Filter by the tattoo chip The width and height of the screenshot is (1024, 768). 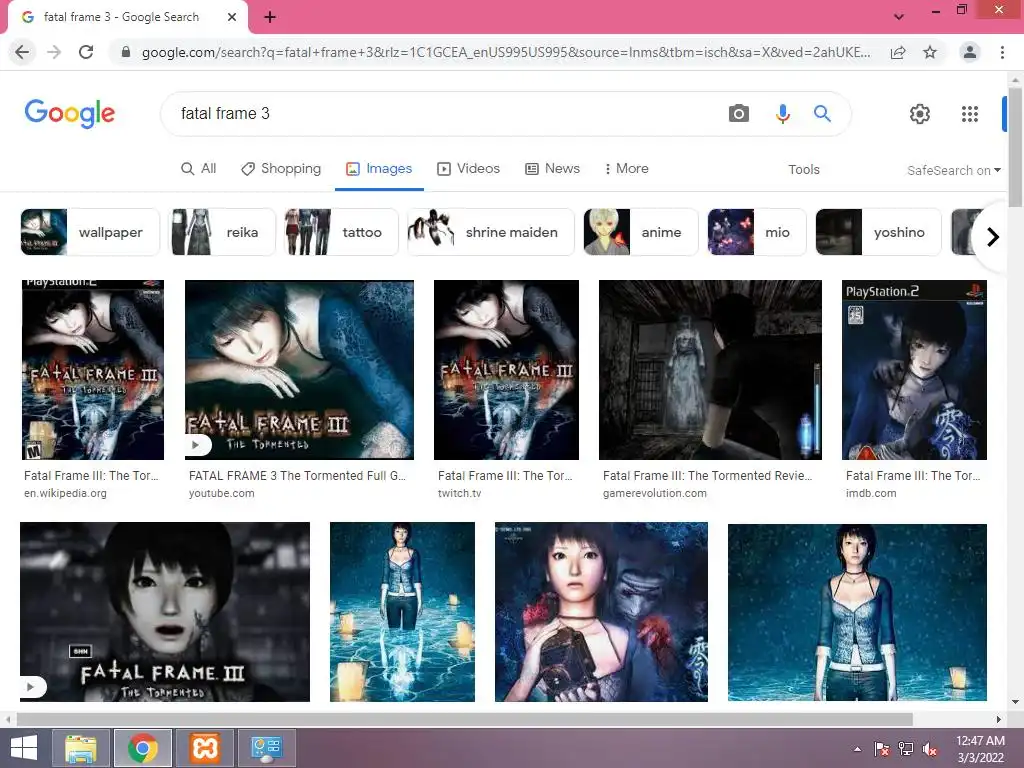[341, 232]
